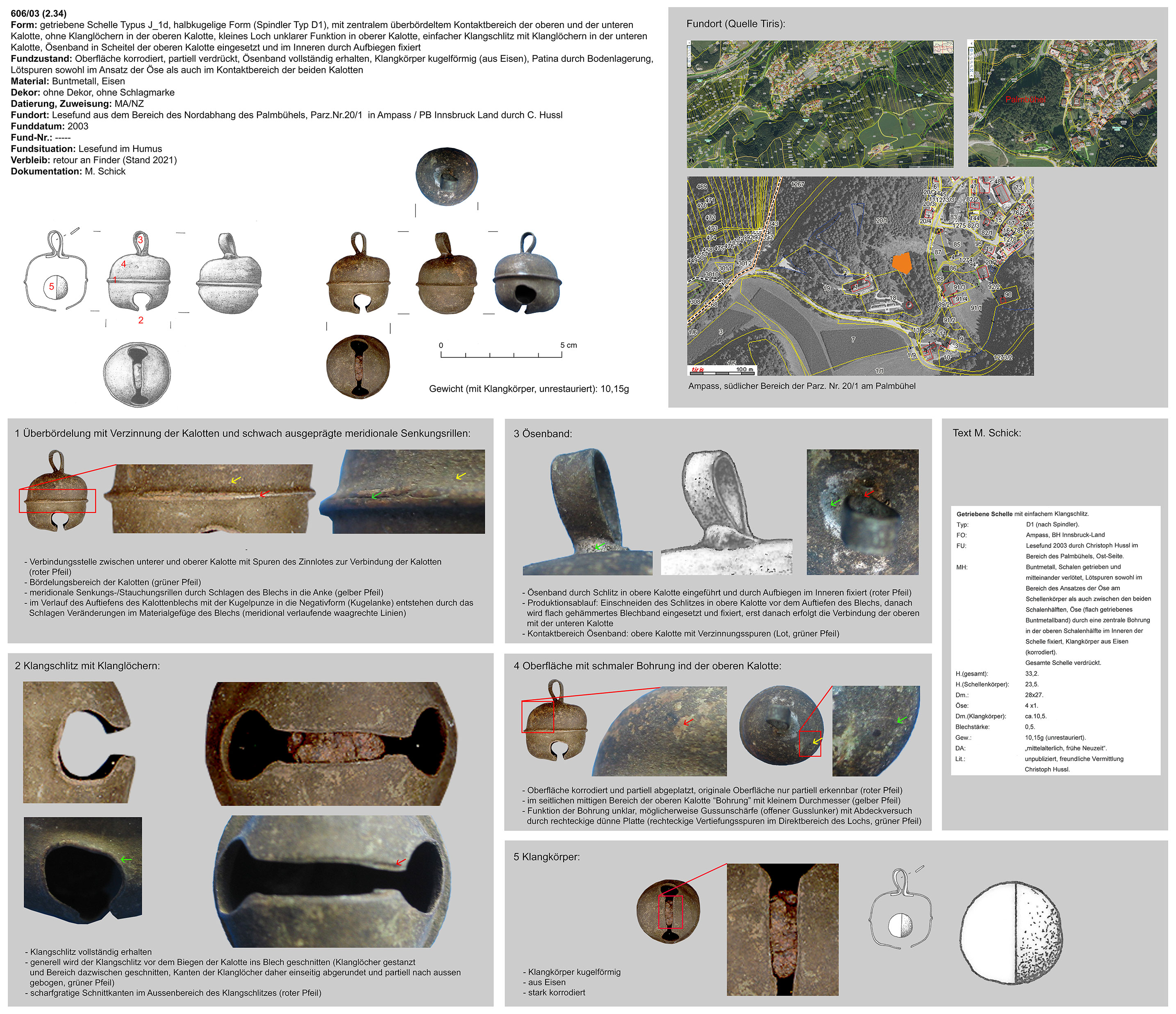Viewport: 1176px width, 1014px height.
Task: Click the red rectangle on bell in section 1
Action: coord(57,501)
